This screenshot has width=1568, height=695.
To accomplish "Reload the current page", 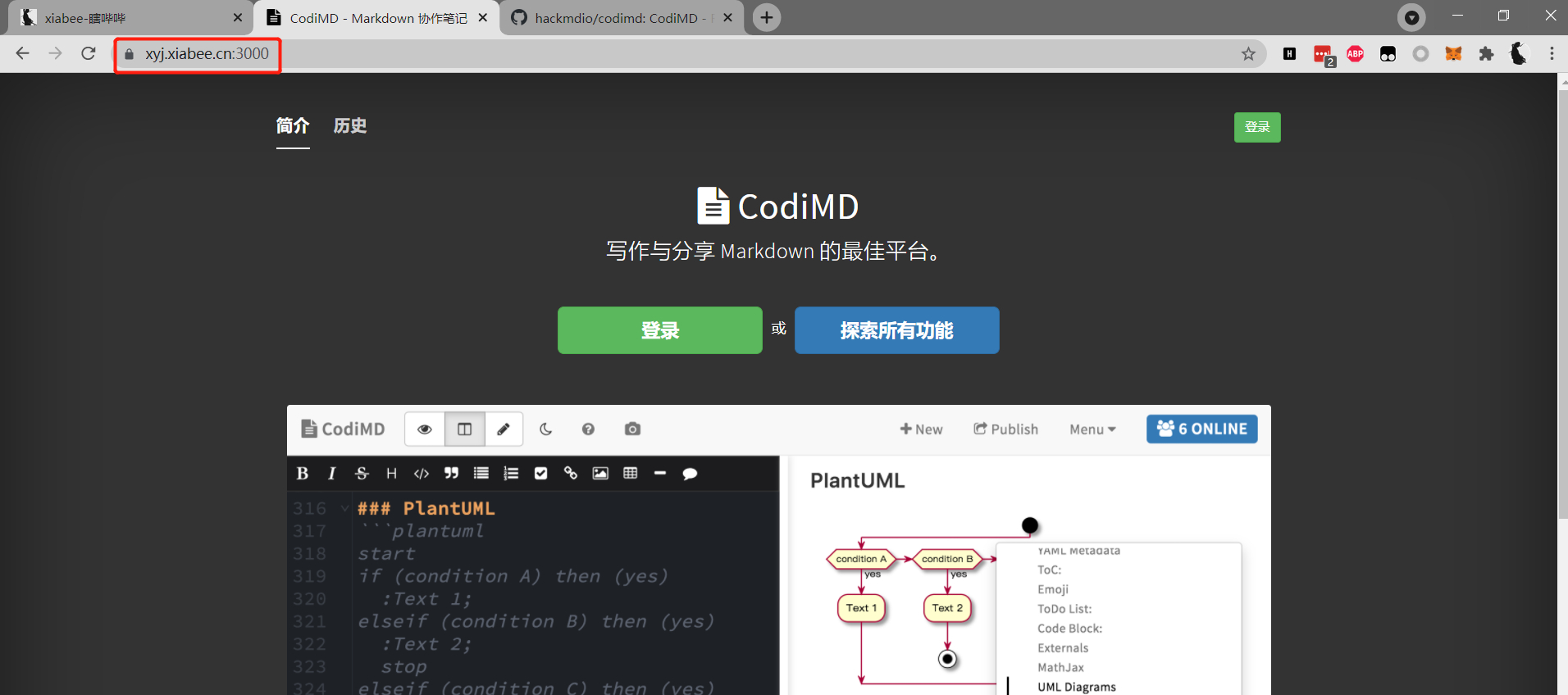I will pyautogui.click(x=89, y=53).
